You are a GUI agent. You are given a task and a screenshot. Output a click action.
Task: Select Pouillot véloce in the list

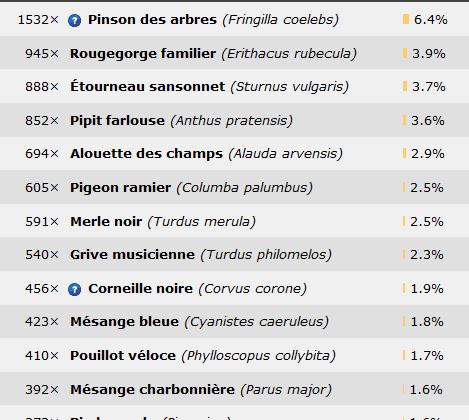[123, 356]
